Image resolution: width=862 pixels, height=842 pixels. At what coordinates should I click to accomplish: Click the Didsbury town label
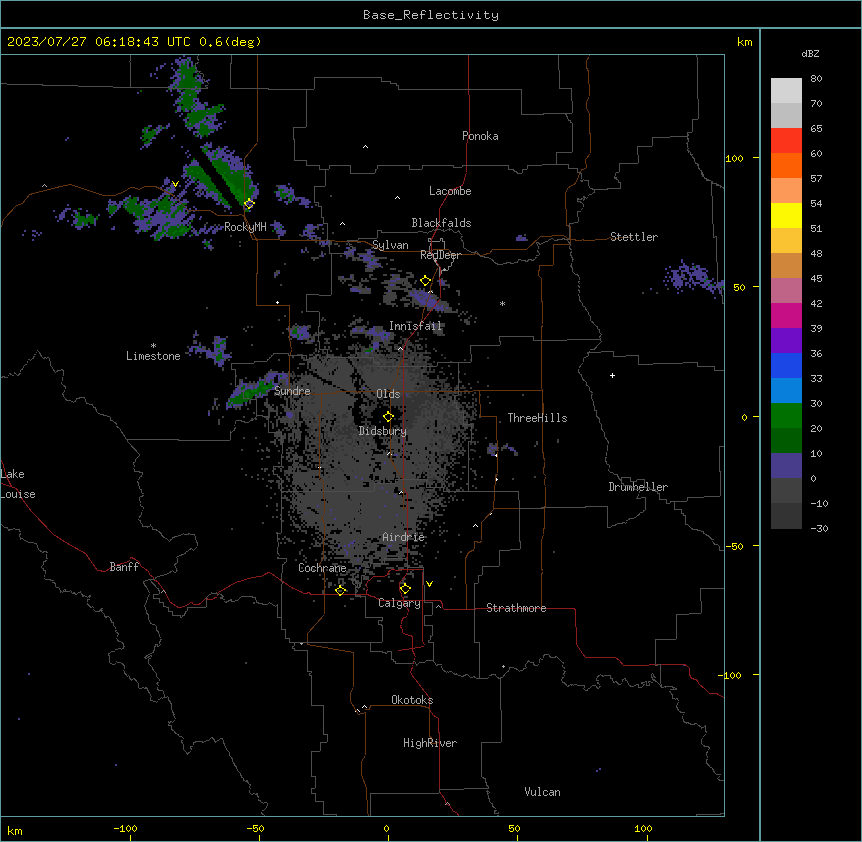click(383, 431)
